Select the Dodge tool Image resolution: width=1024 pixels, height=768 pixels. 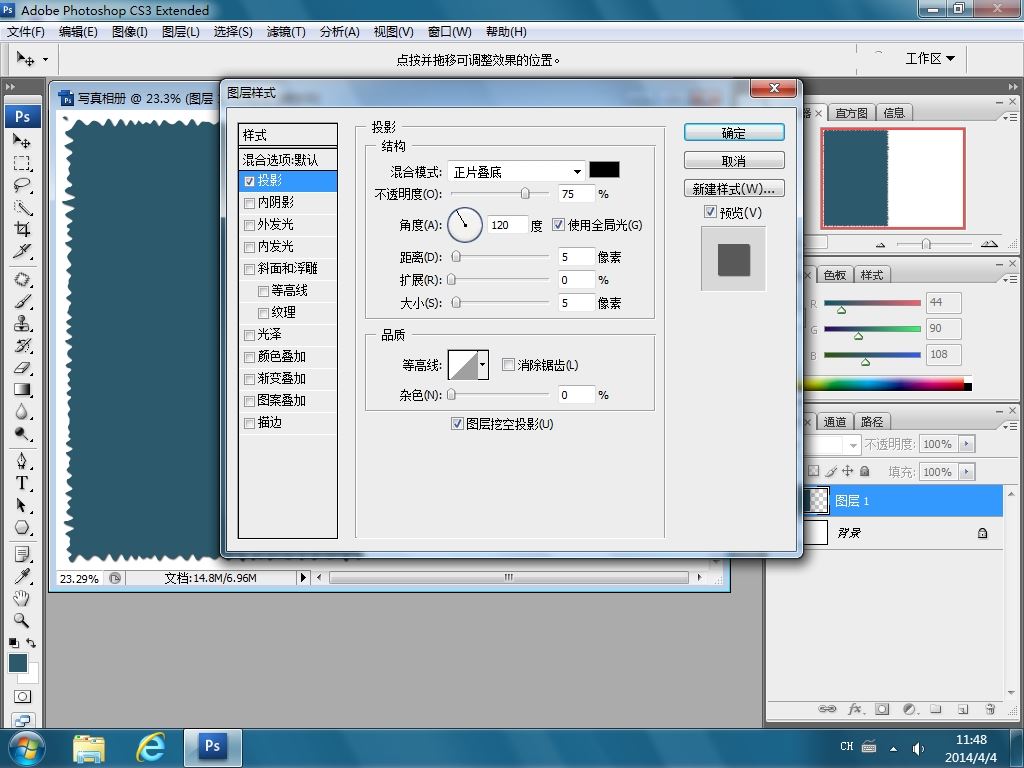pos(22,434)
